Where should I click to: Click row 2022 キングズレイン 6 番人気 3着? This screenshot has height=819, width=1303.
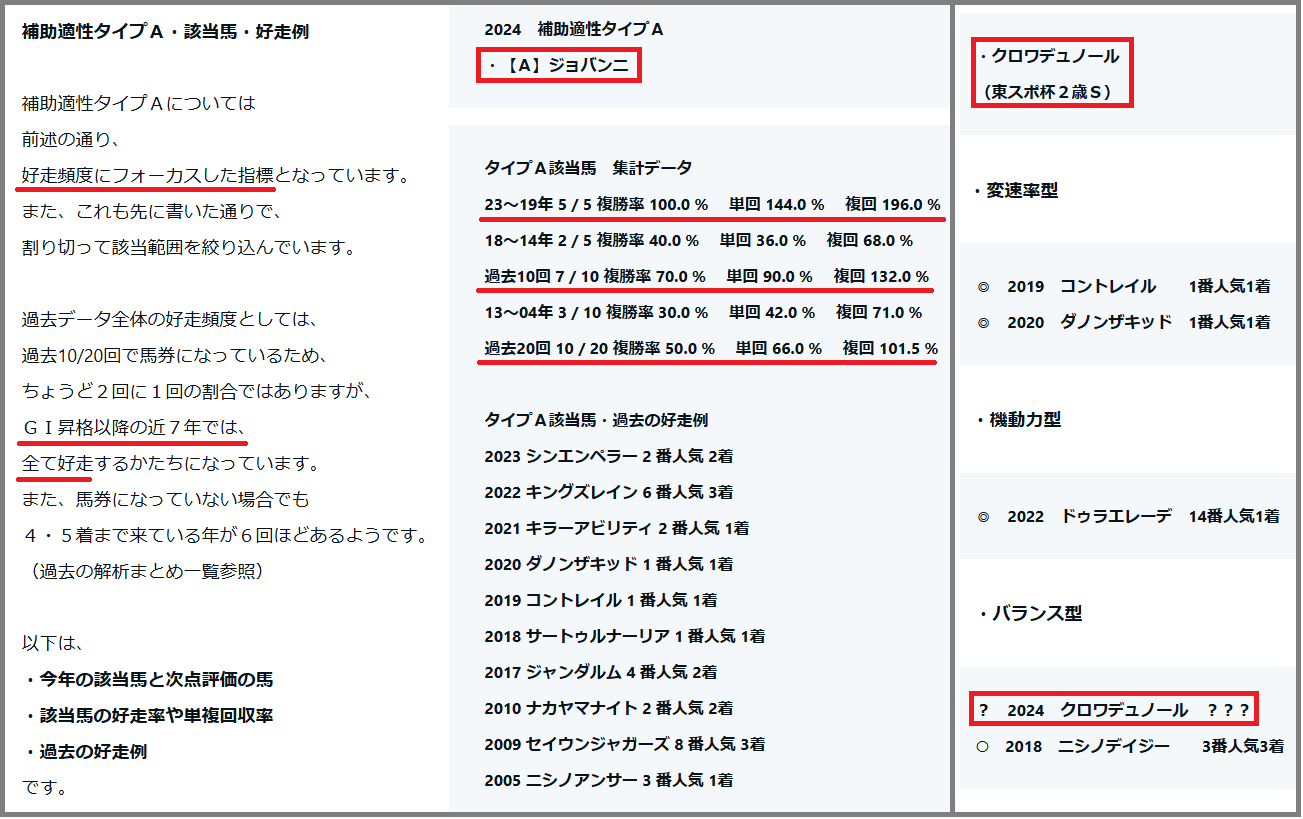pos(608,492)
